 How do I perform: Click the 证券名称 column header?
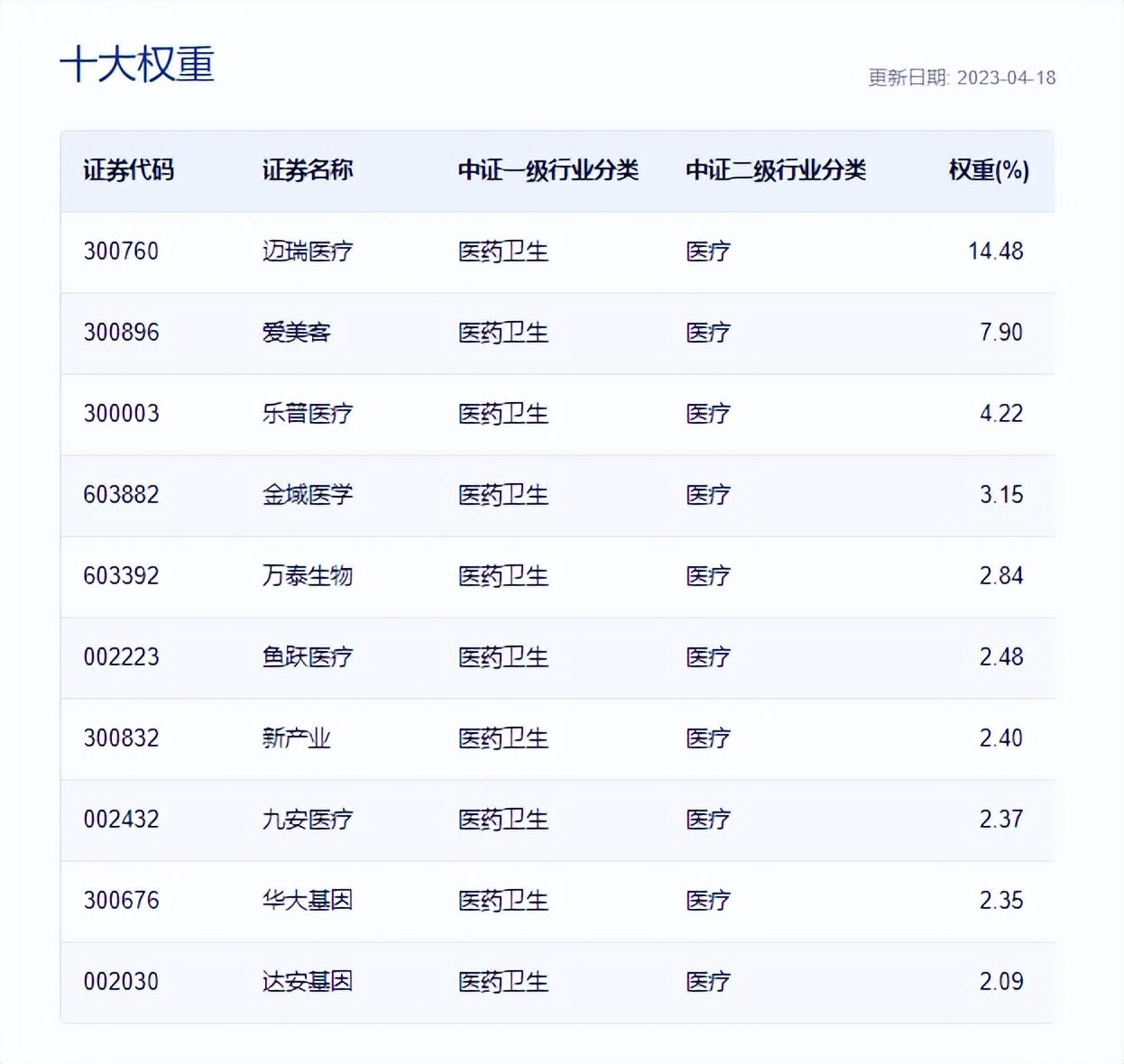coord(309,170)
